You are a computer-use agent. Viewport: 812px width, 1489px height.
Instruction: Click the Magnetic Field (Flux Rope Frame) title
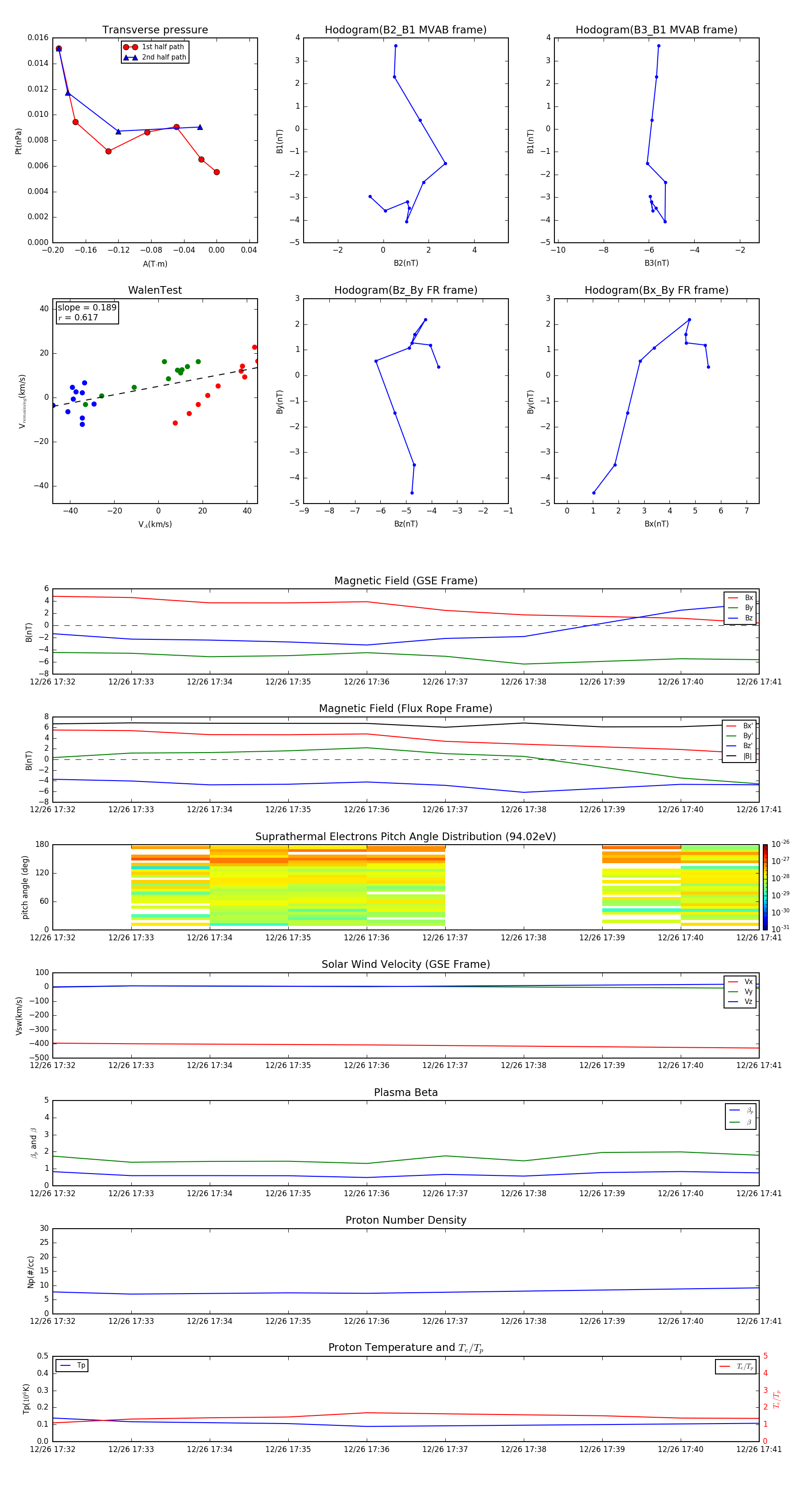(406, 709)
